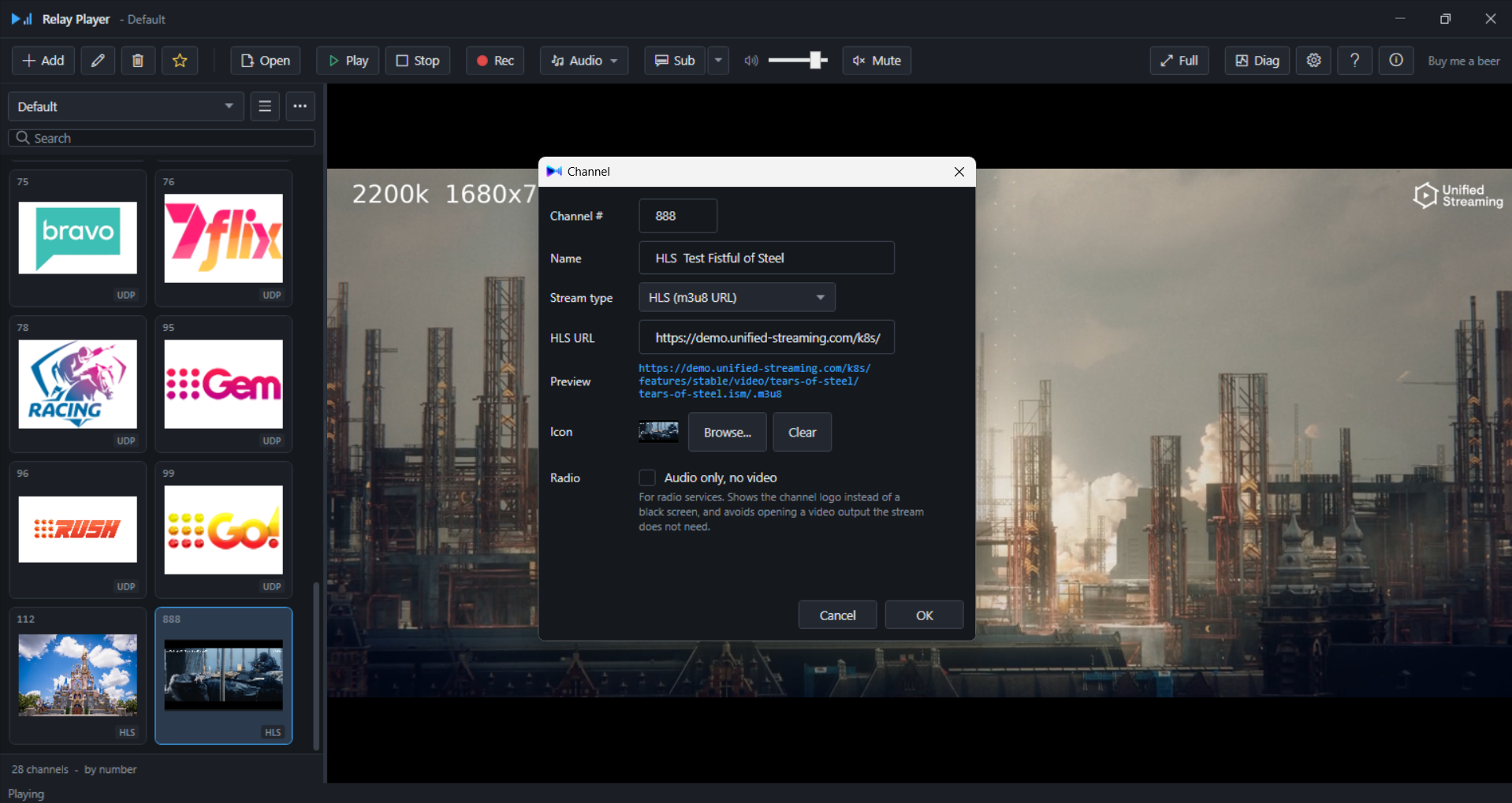
Task: Click the trash delete channel icon
Action: coord(138,61)
